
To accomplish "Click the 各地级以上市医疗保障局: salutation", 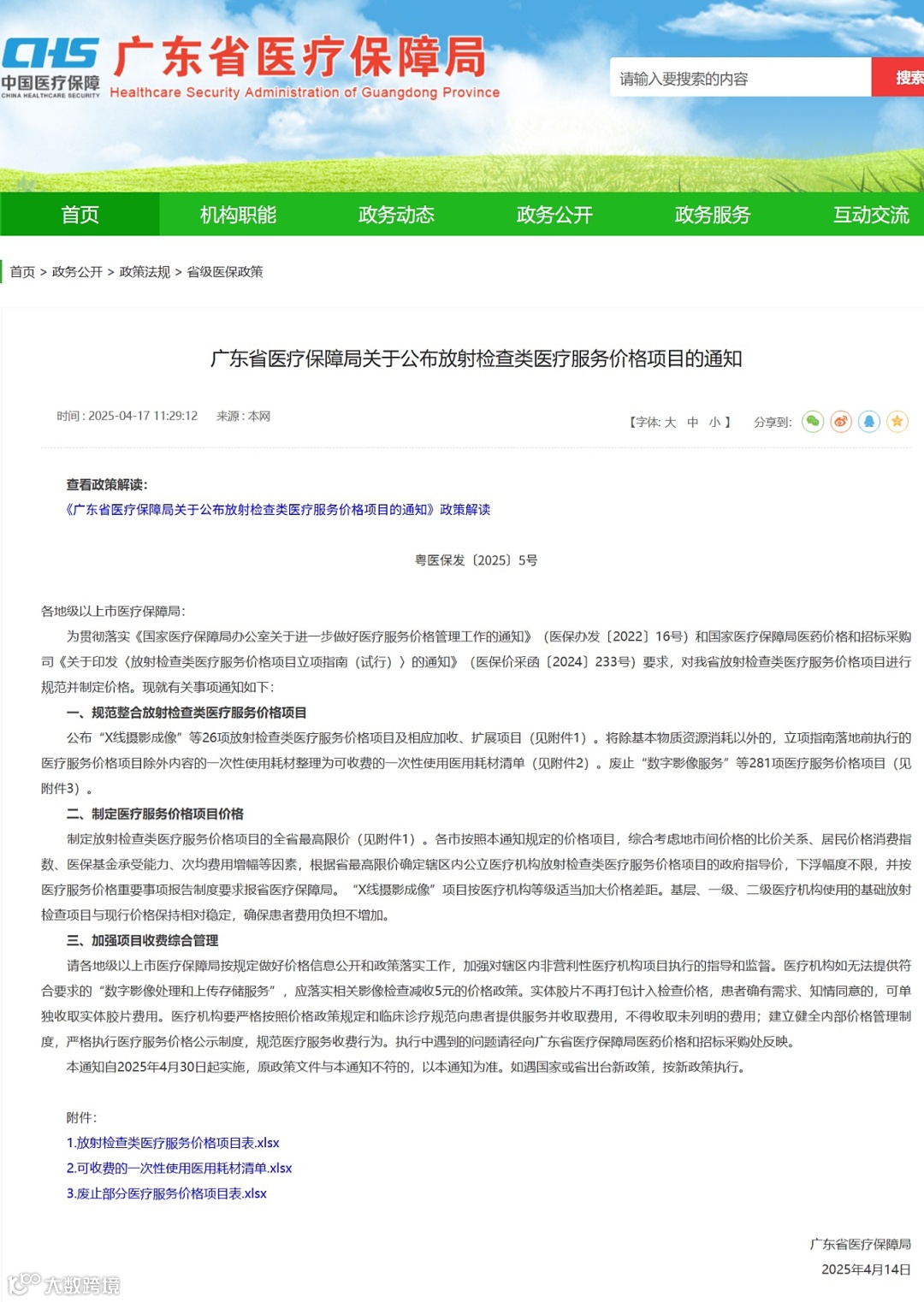I will click(x=113, y=611).
